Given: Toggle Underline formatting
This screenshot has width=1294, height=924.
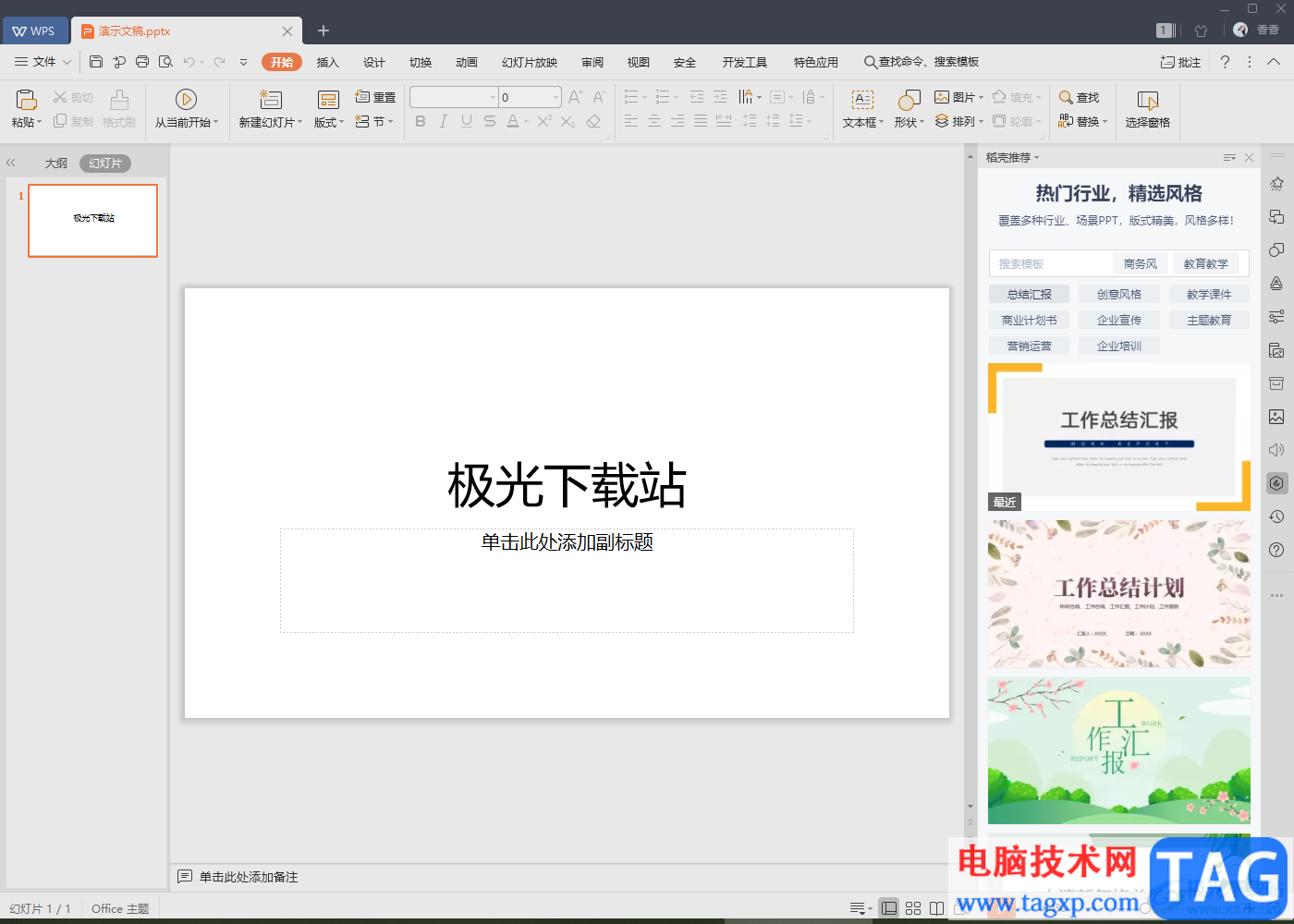Looking at the screenshot, I should (x=467, y=121).
